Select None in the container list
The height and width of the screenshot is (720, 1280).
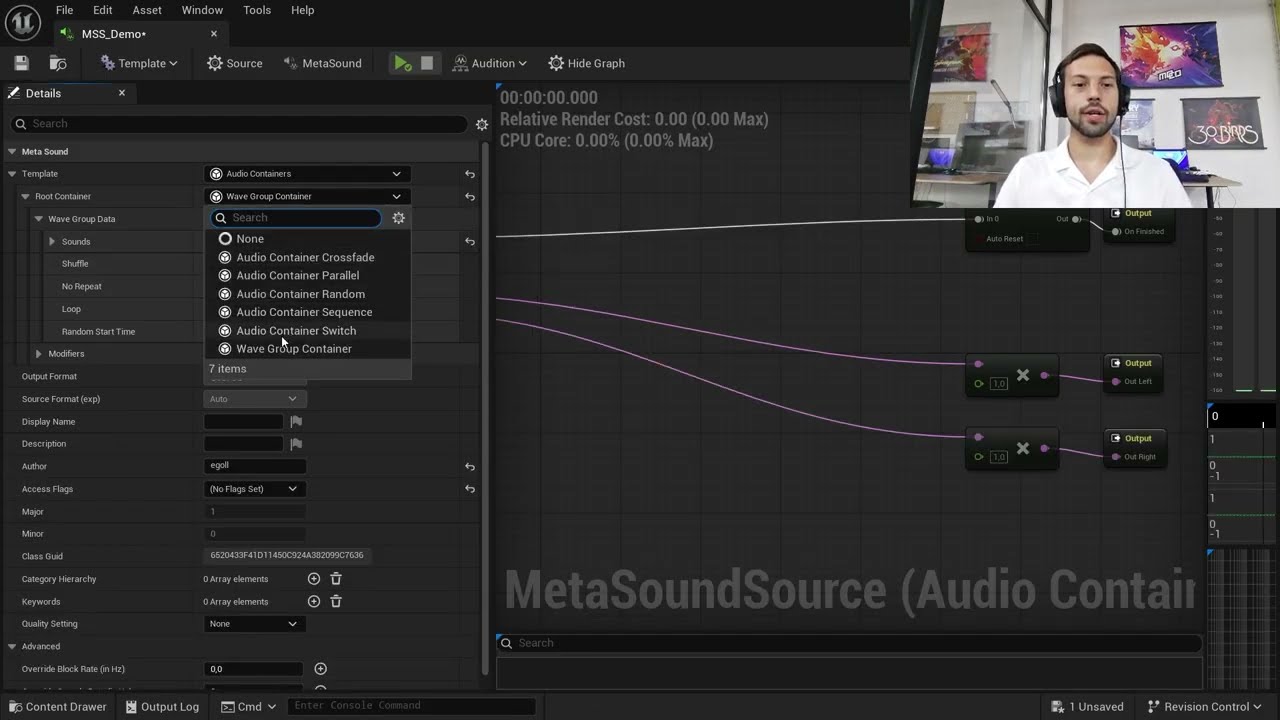pos(309,239)
